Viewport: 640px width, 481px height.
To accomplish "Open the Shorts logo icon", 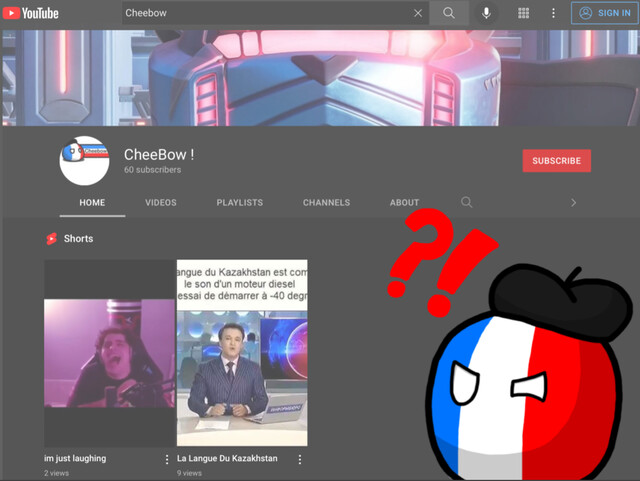I will click(x=52, y=238).
